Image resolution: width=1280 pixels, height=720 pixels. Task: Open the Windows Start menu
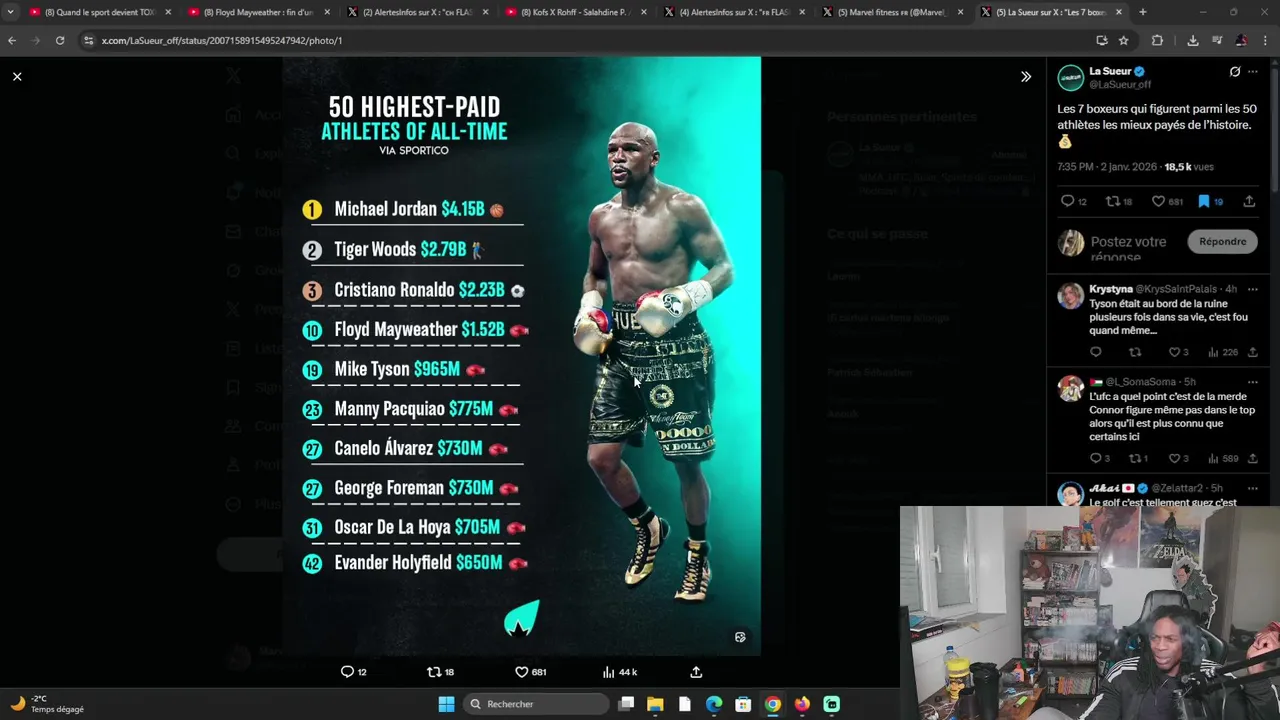[446, 704]
